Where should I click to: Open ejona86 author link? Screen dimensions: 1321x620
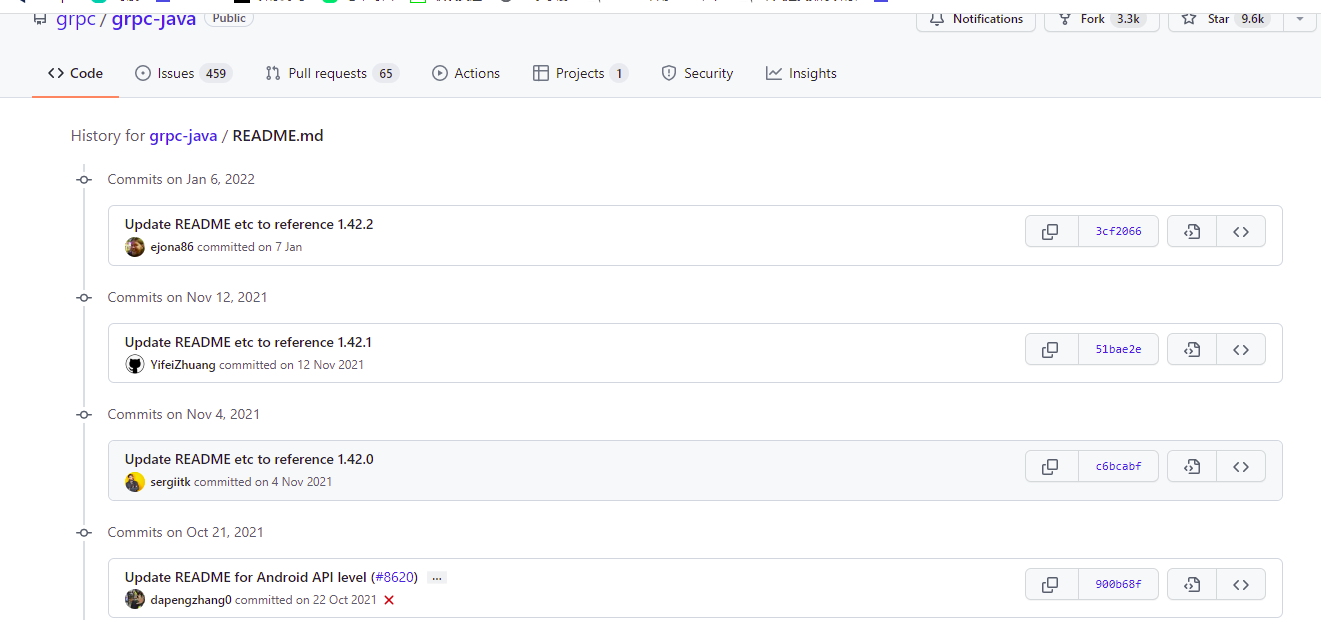(172, 247)
